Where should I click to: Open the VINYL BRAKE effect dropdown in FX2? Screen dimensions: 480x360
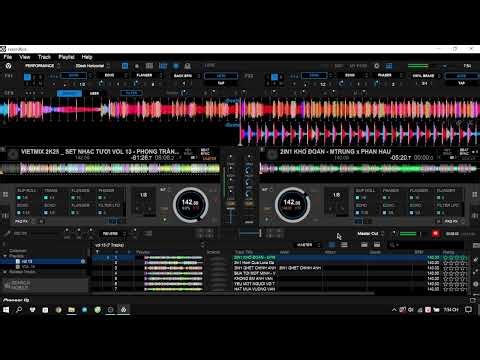tap(426, 76)
